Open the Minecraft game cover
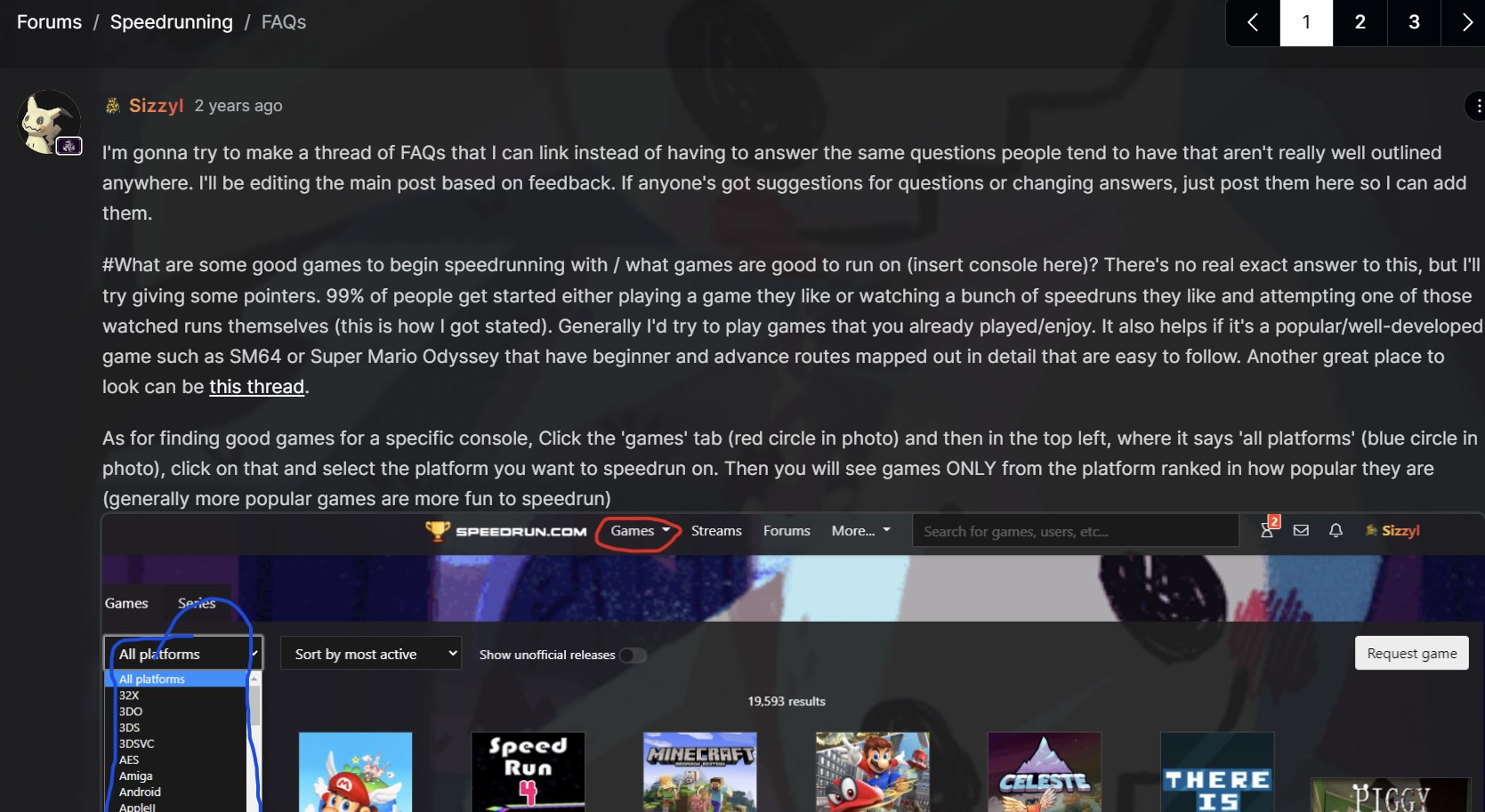 click(x=700, y=772)
